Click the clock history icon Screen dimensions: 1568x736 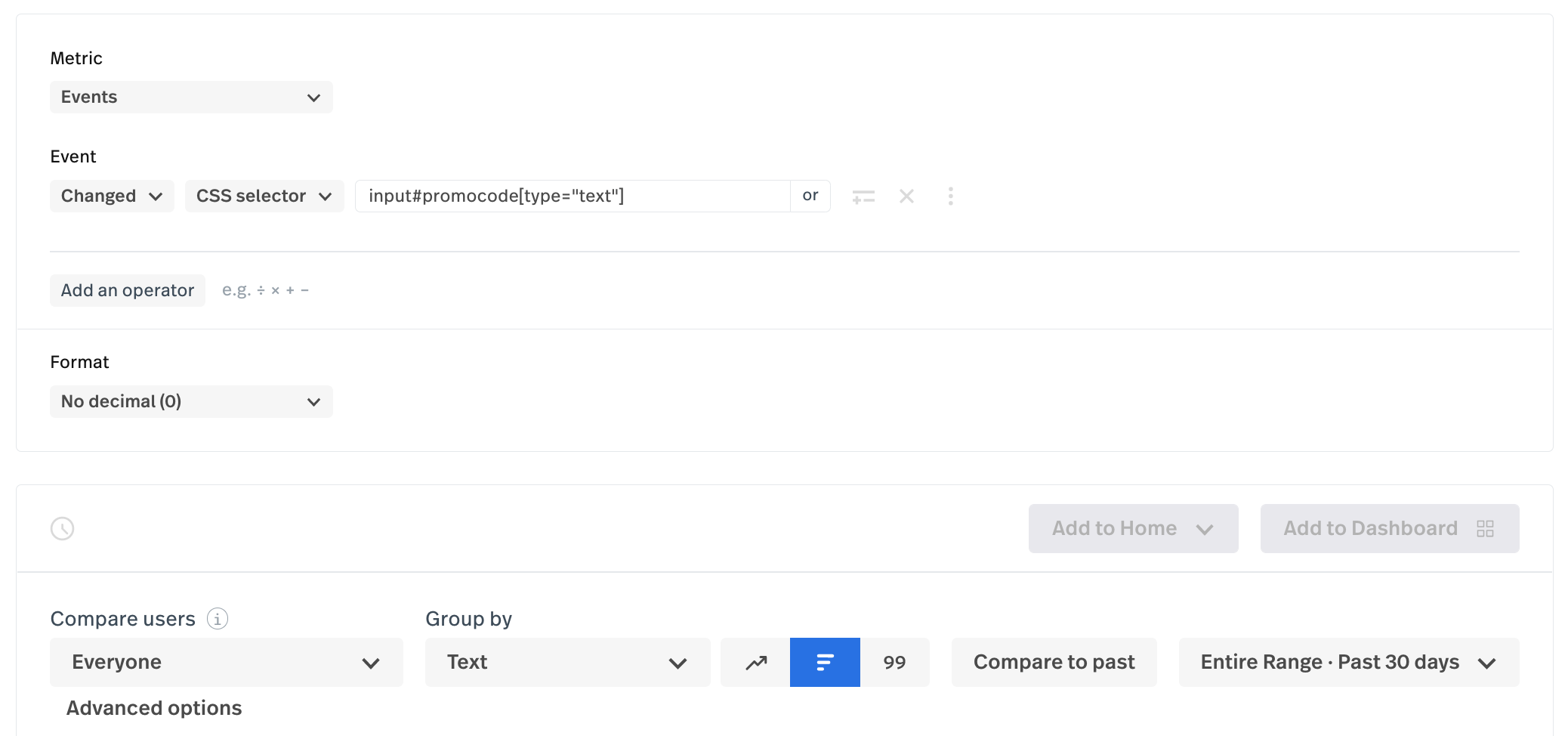[62, 528]
